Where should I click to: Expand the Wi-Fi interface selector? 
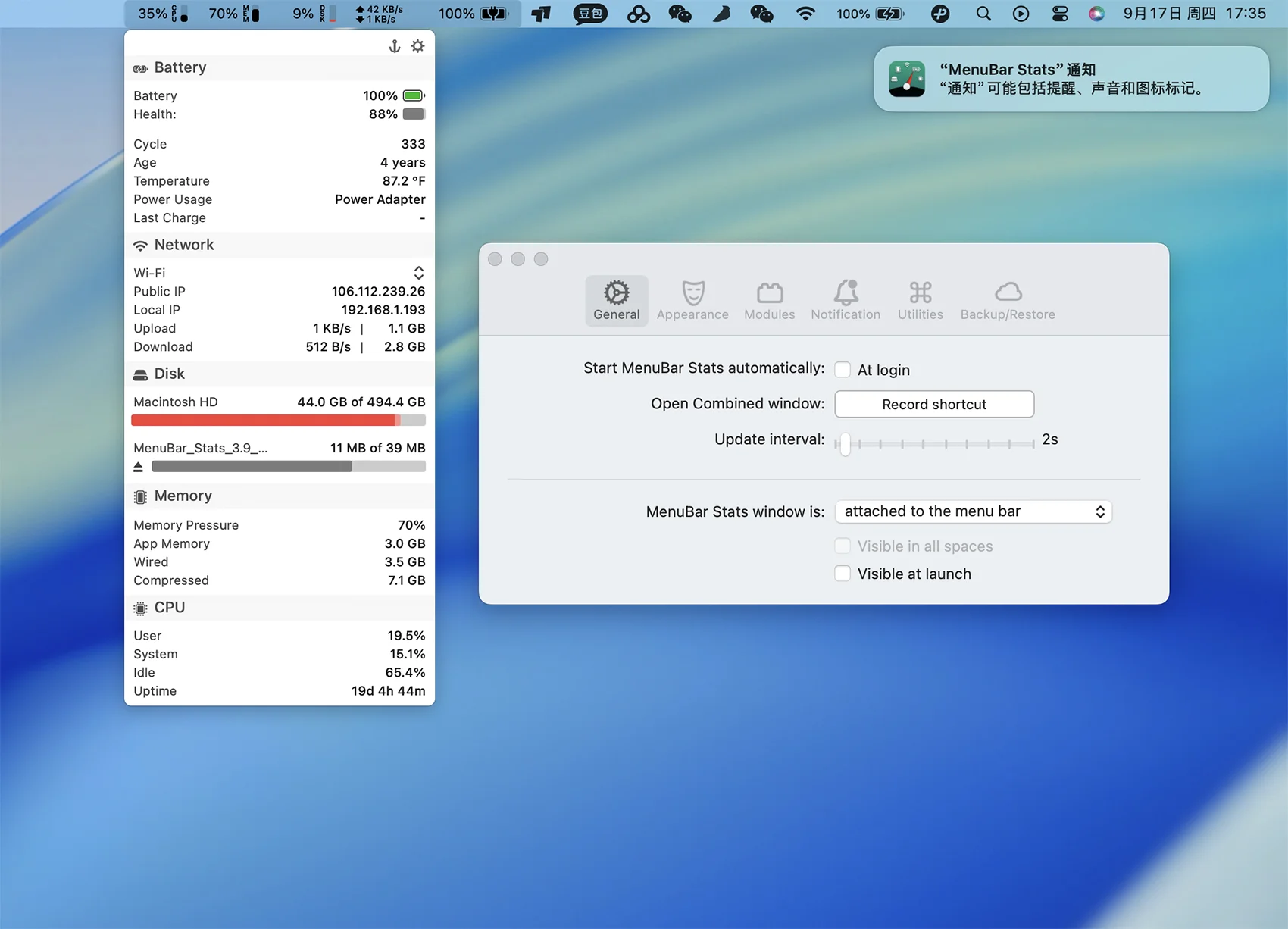(418, 273)
